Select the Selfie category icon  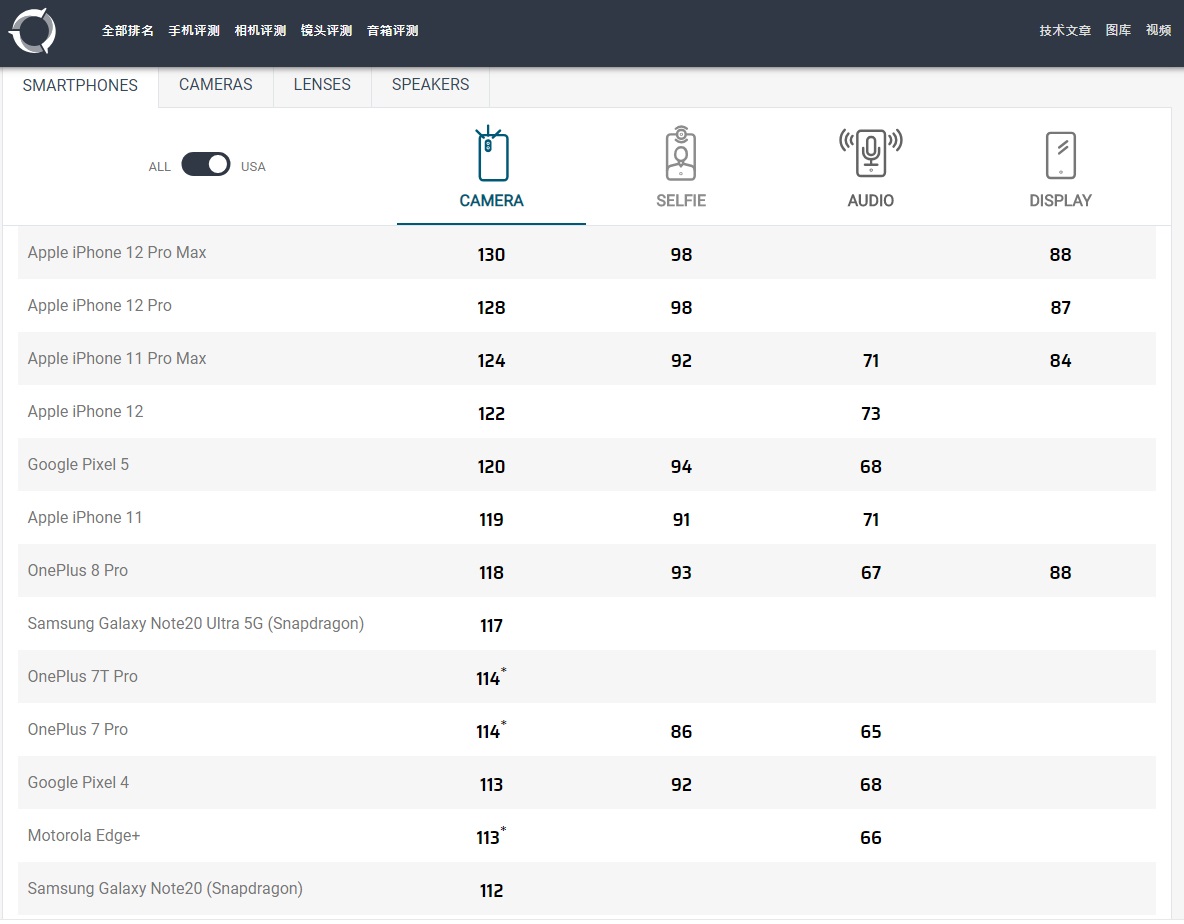680,155
